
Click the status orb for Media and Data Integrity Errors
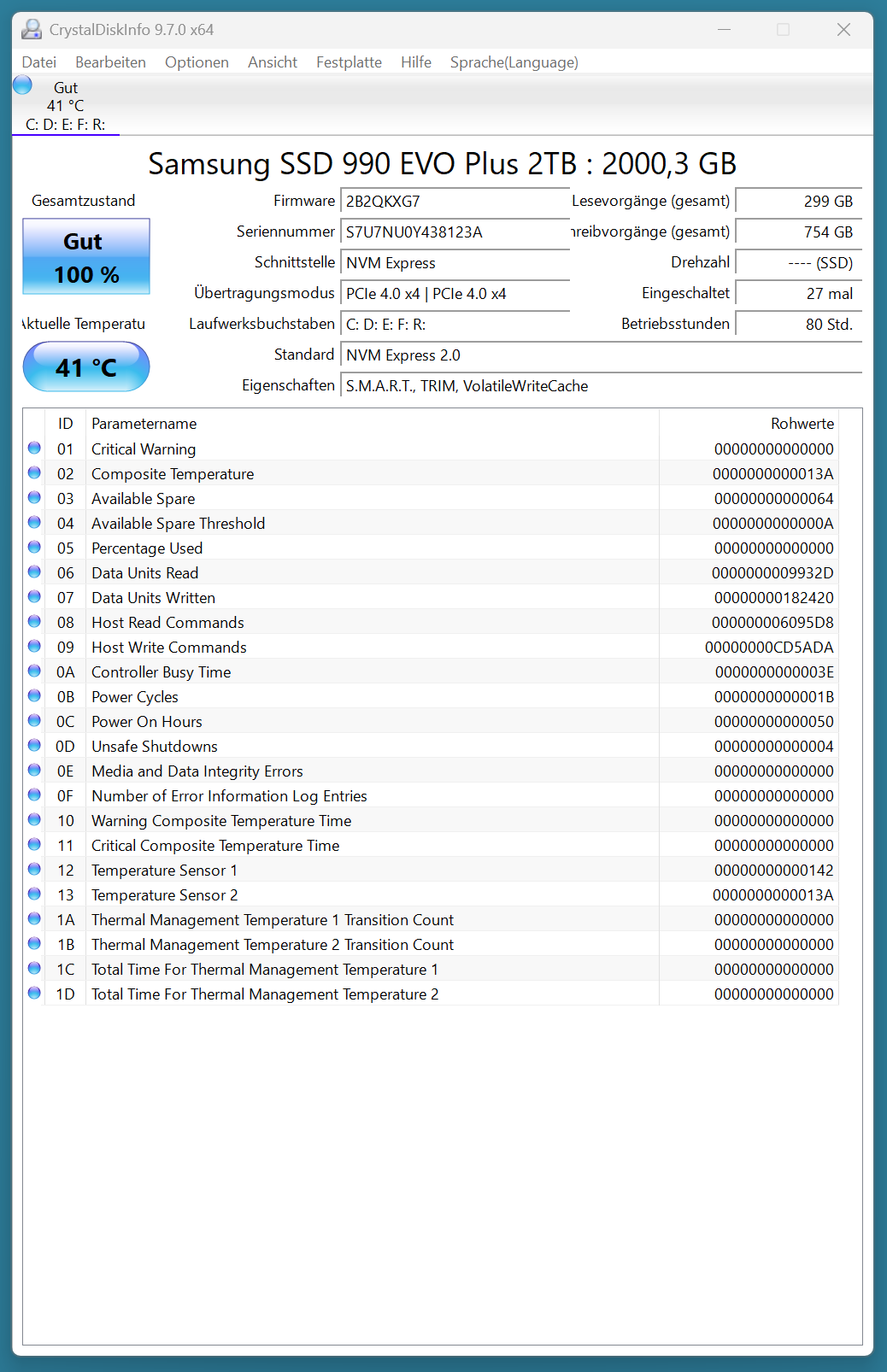coord(34,770)
